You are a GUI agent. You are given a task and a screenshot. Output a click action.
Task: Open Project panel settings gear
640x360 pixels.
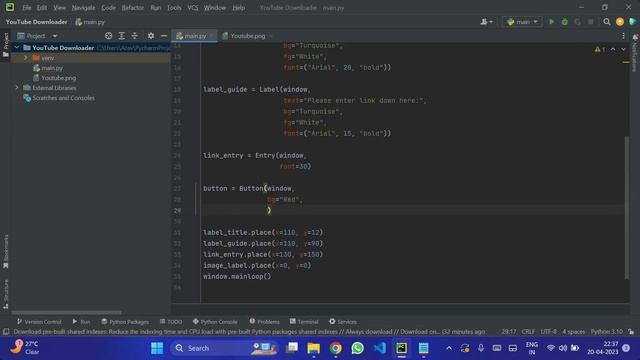pyautogui.click(x=151, y=36)
